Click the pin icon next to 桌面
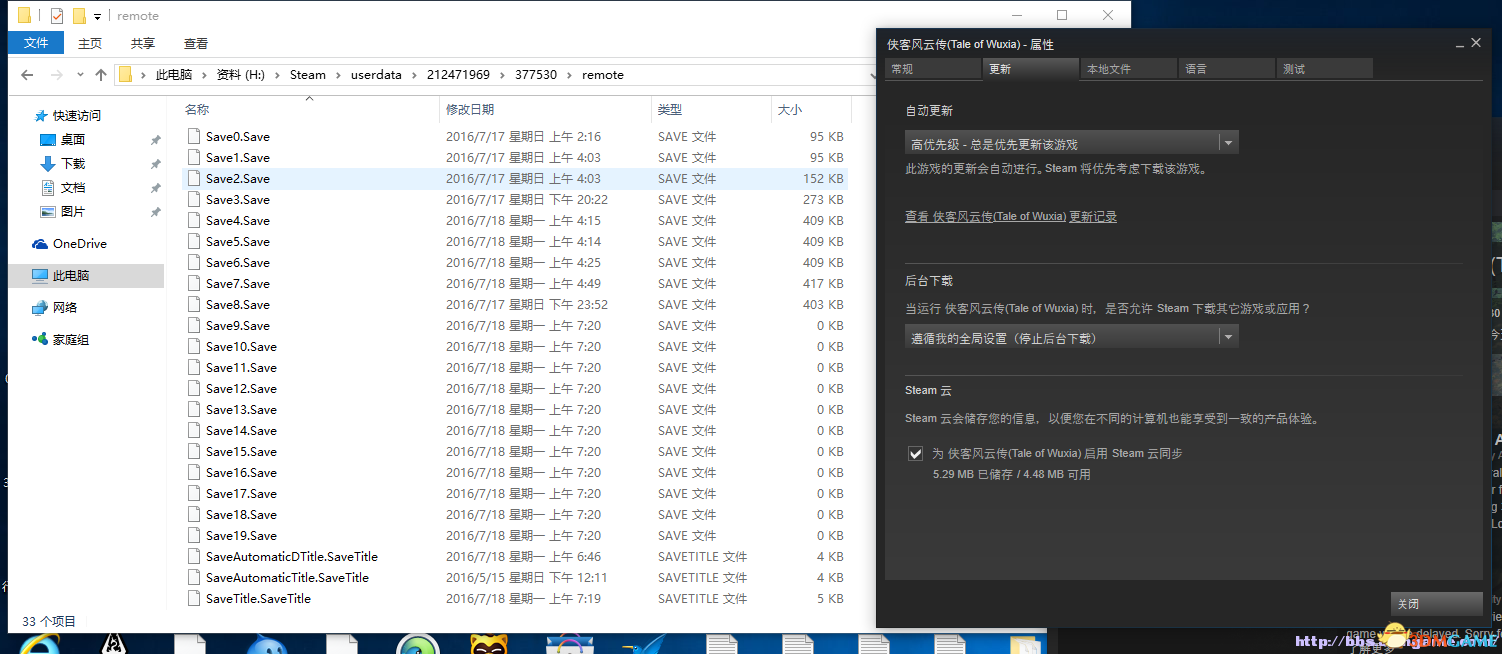The height and width of the screenshot is (654, 1502). pos(155,140)
